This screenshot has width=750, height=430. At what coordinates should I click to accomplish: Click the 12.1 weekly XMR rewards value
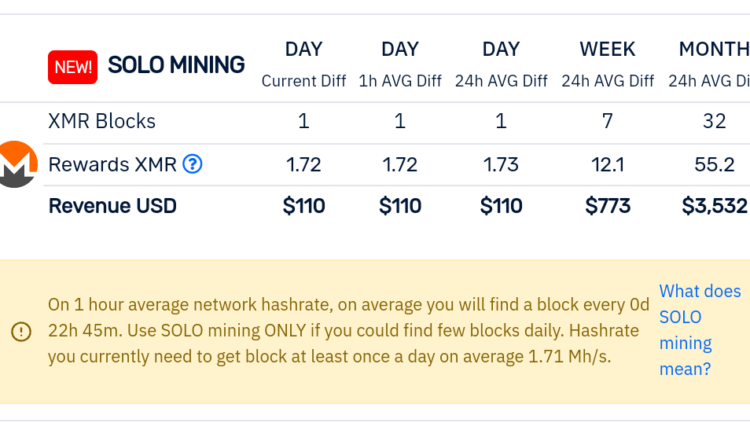coord(607,164)
